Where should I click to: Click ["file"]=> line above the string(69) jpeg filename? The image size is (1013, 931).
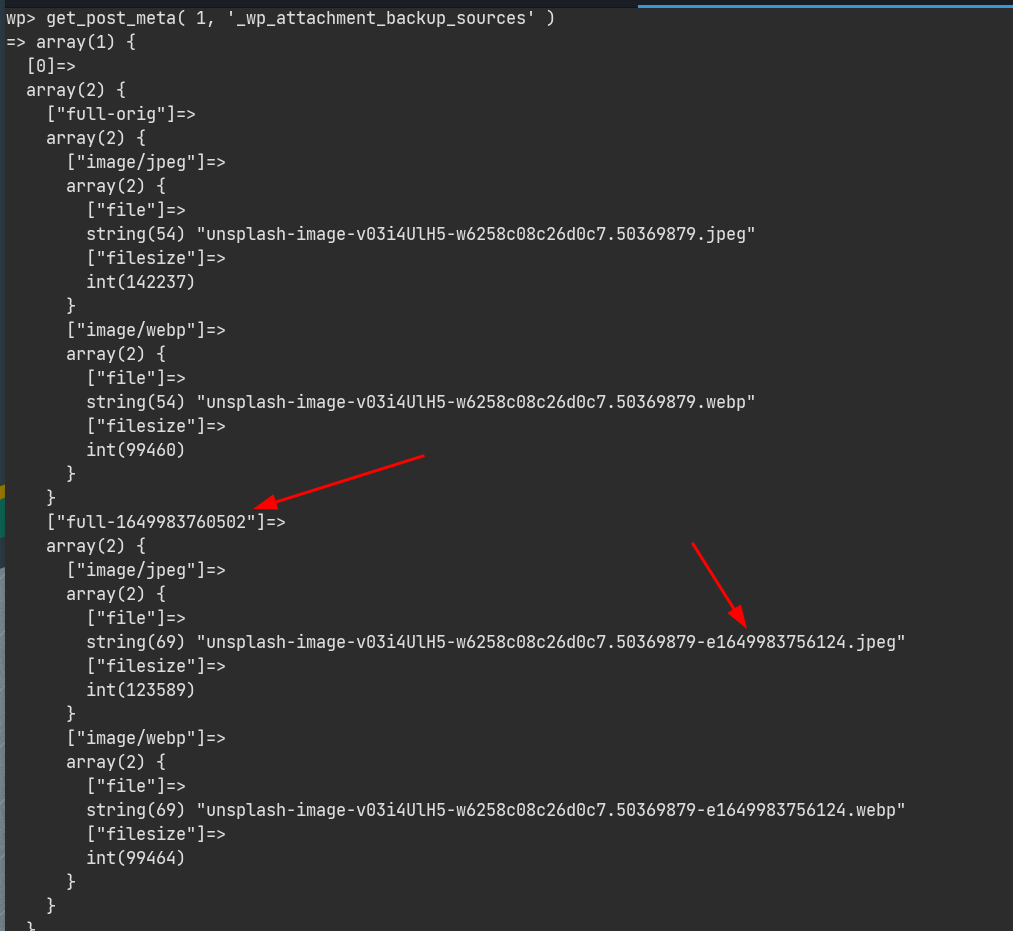pyautogui.click(x=136, y=618)
